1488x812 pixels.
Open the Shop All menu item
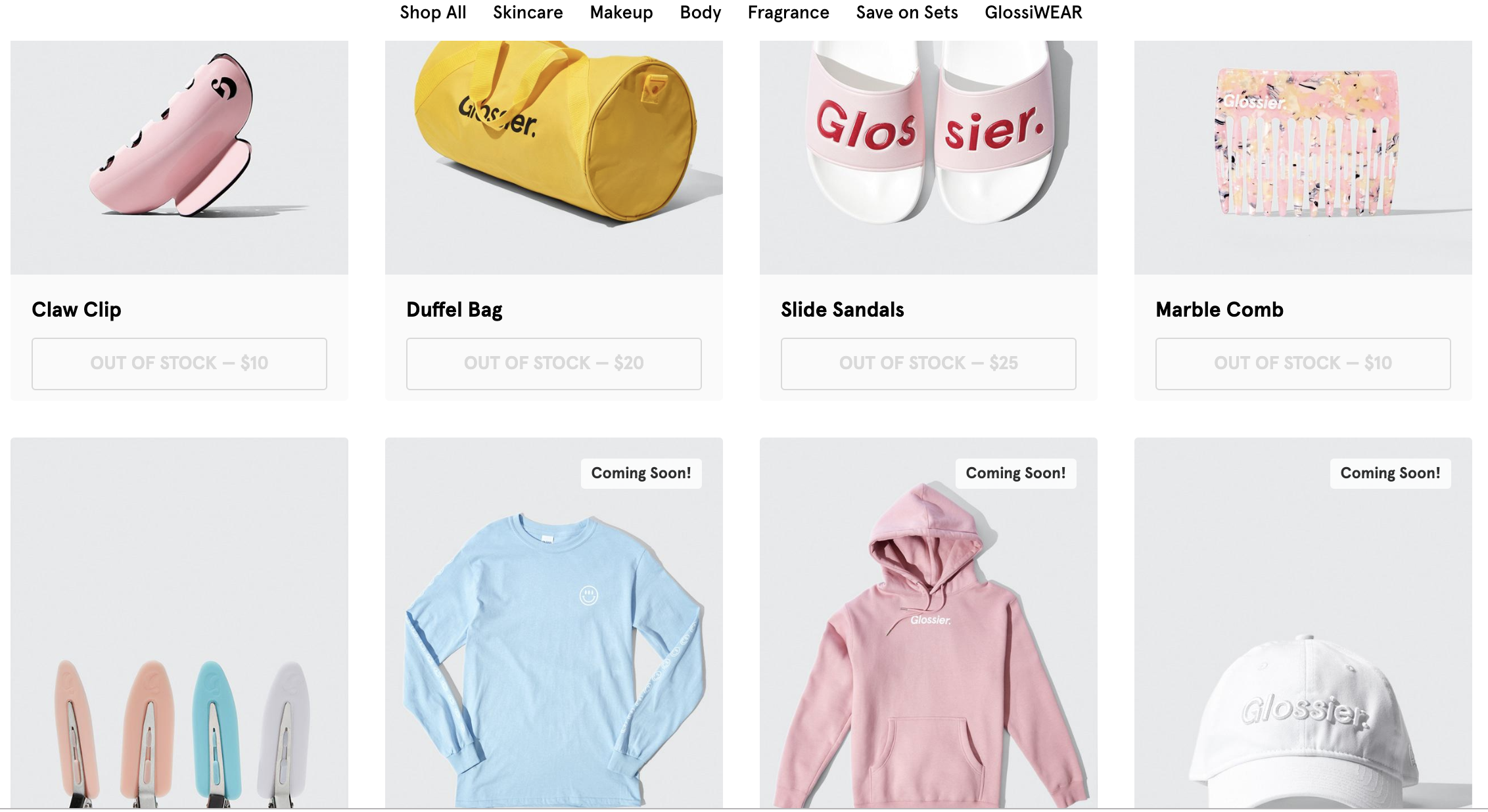coord(433,12)
